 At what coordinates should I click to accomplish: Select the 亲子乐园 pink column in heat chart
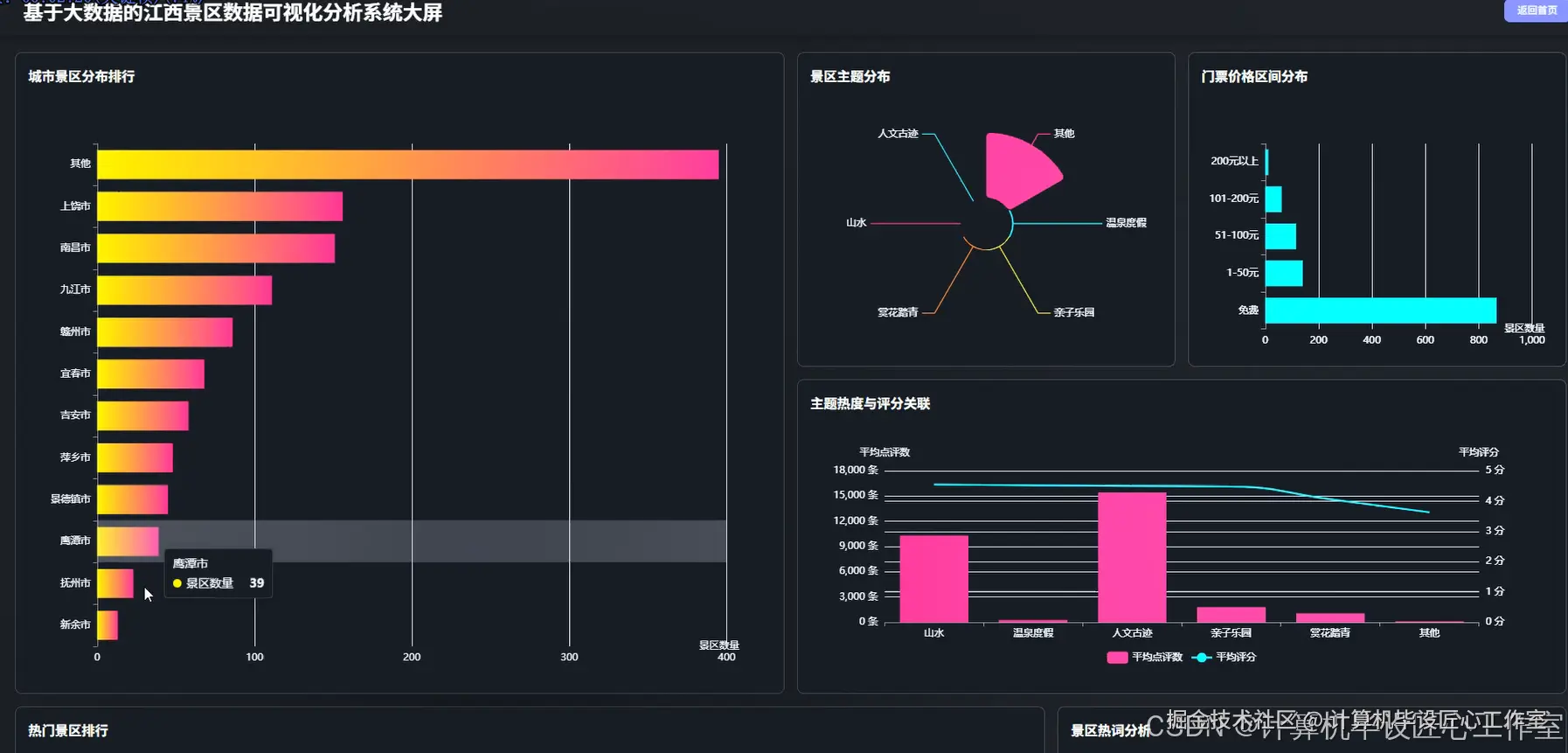tap(1232, 615)
